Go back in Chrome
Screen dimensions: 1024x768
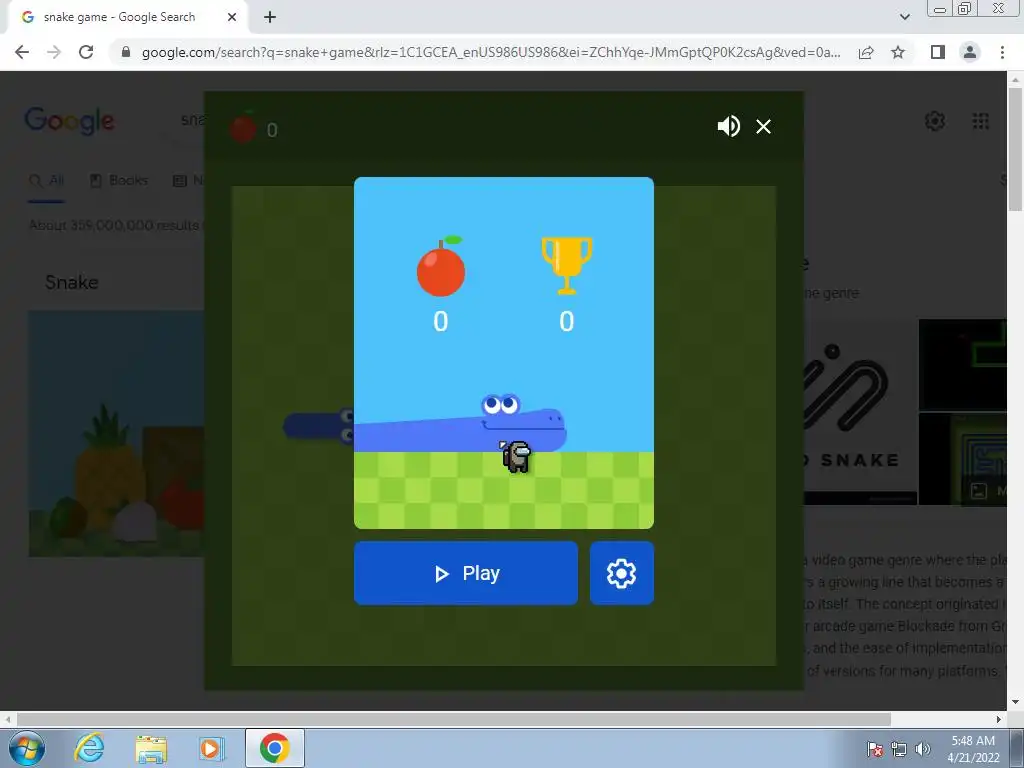point(22,52)
